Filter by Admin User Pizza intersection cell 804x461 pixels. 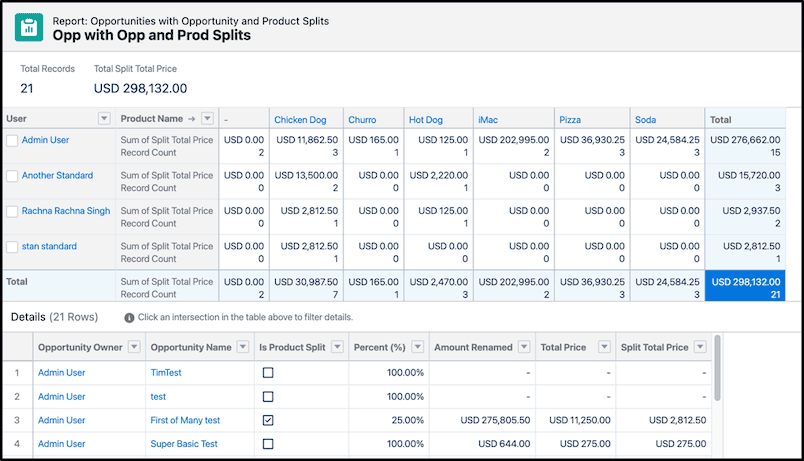592,146
